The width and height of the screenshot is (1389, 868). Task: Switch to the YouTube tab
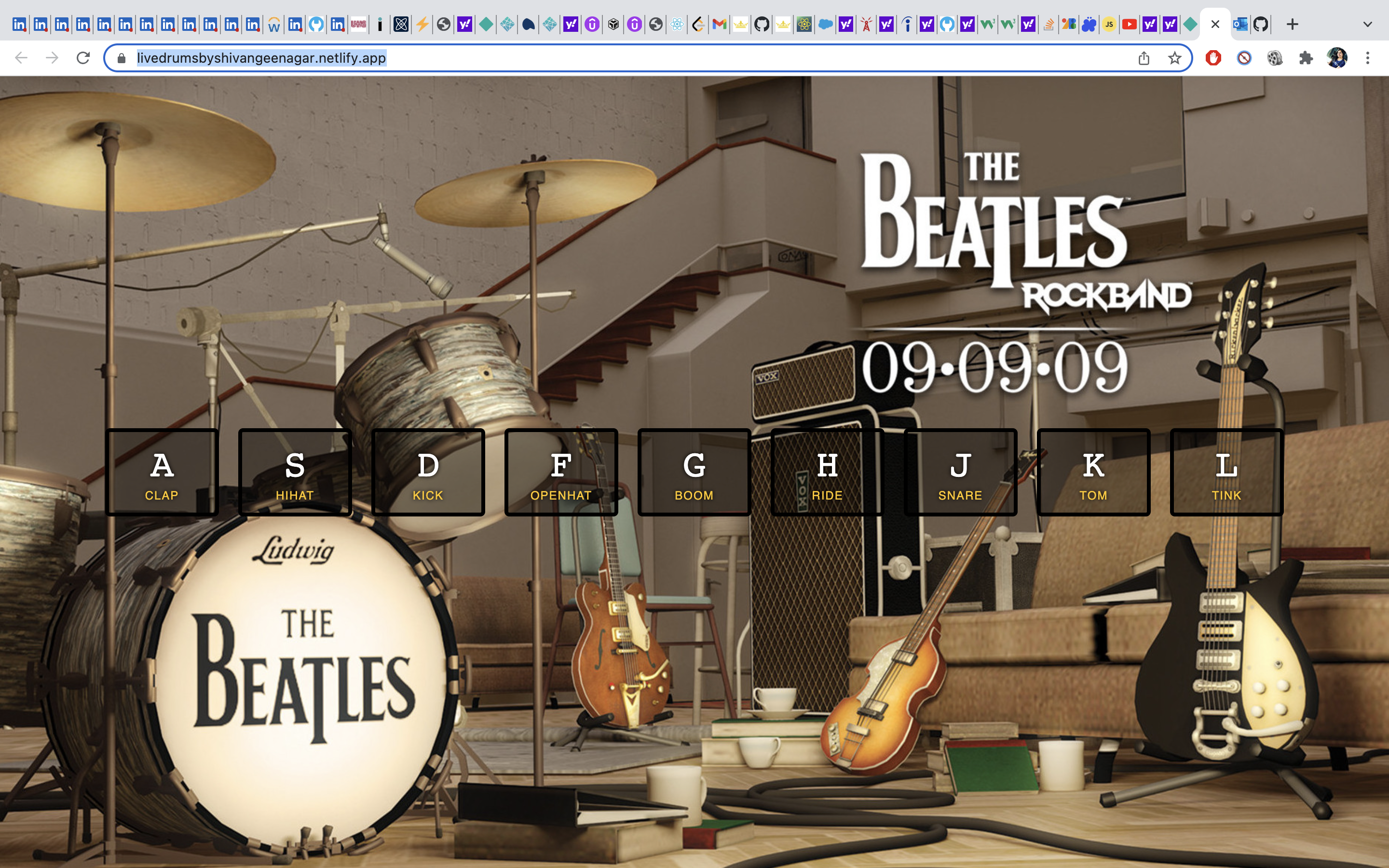pyautogui.click(x=1130, y=24)
